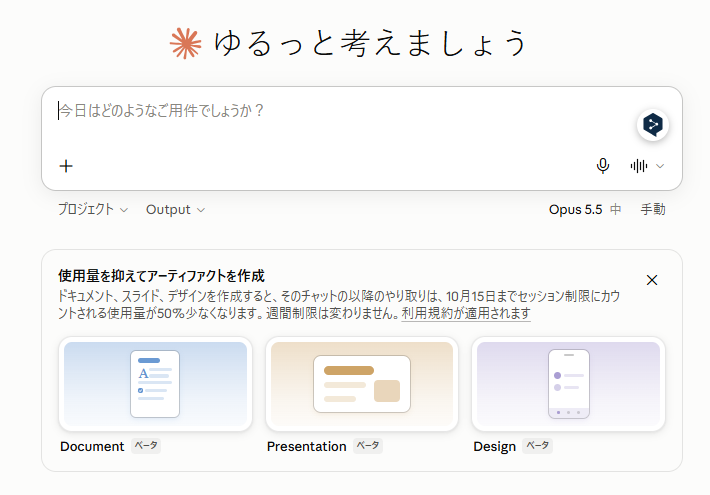This screenshot has width=710, height=495.
Task: Open the 利用規約が適用されます link
Action: (x=466, y=313)
